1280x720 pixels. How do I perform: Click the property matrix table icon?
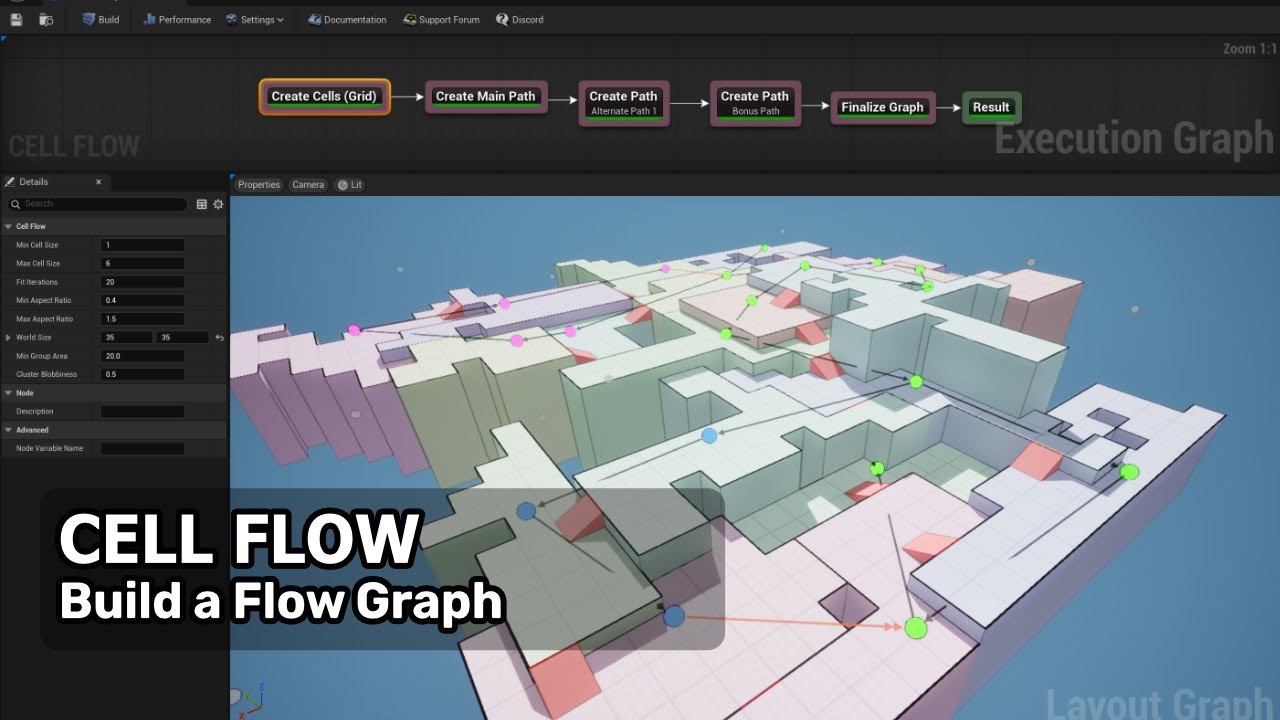click(x=202, y=204)
